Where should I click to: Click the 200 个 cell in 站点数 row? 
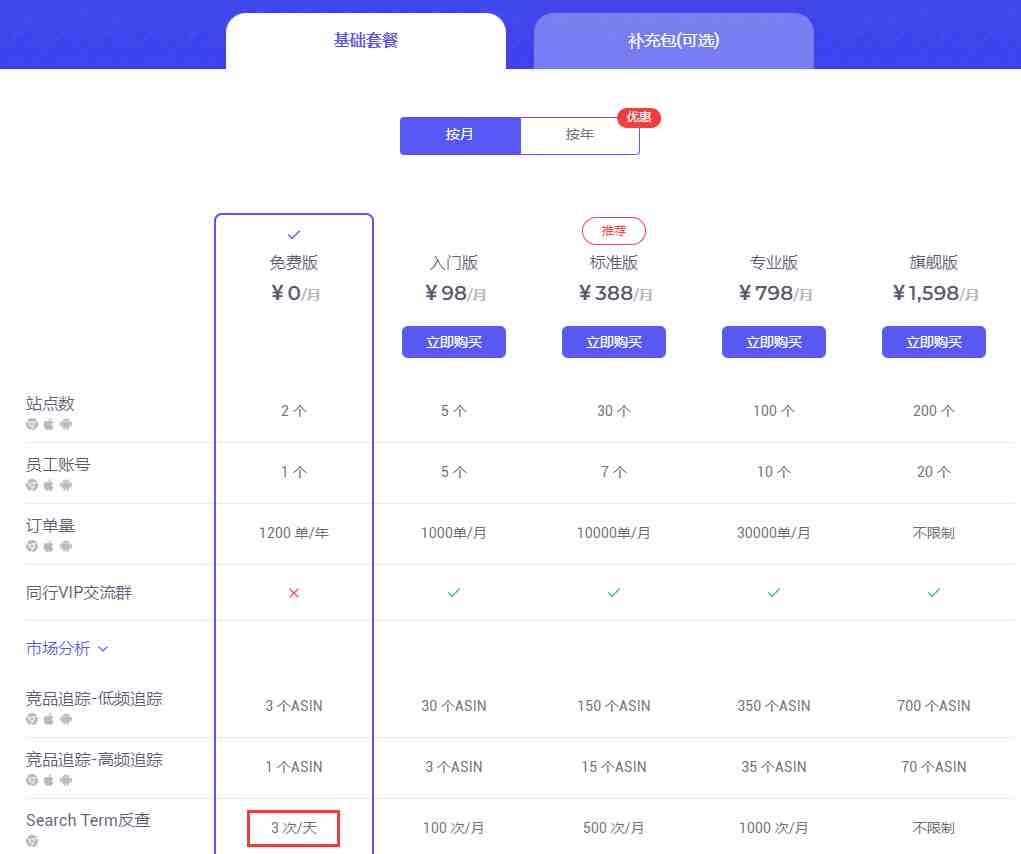point(934,411)
